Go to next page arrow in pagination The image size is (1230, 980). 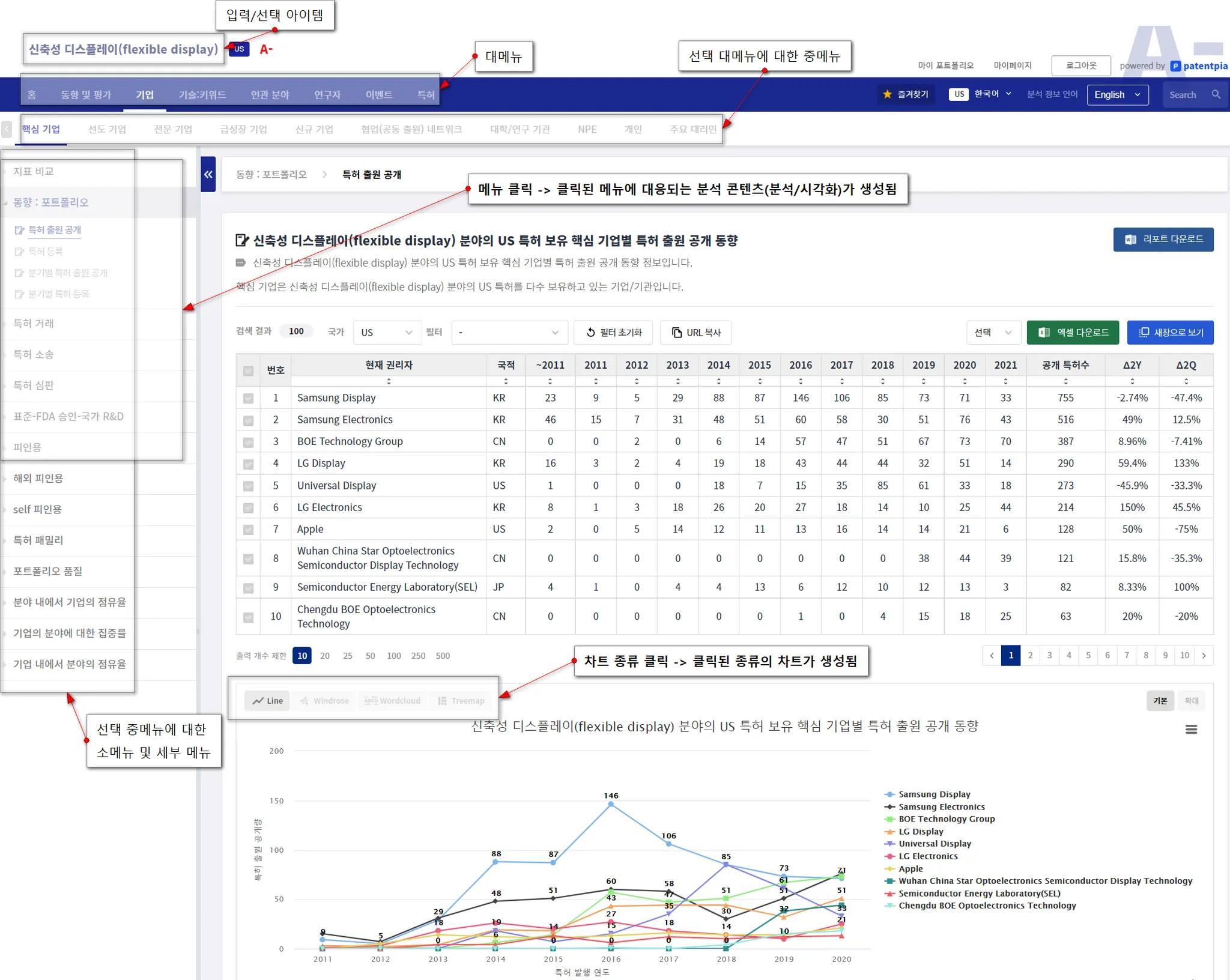click(x=1204, y=656)
